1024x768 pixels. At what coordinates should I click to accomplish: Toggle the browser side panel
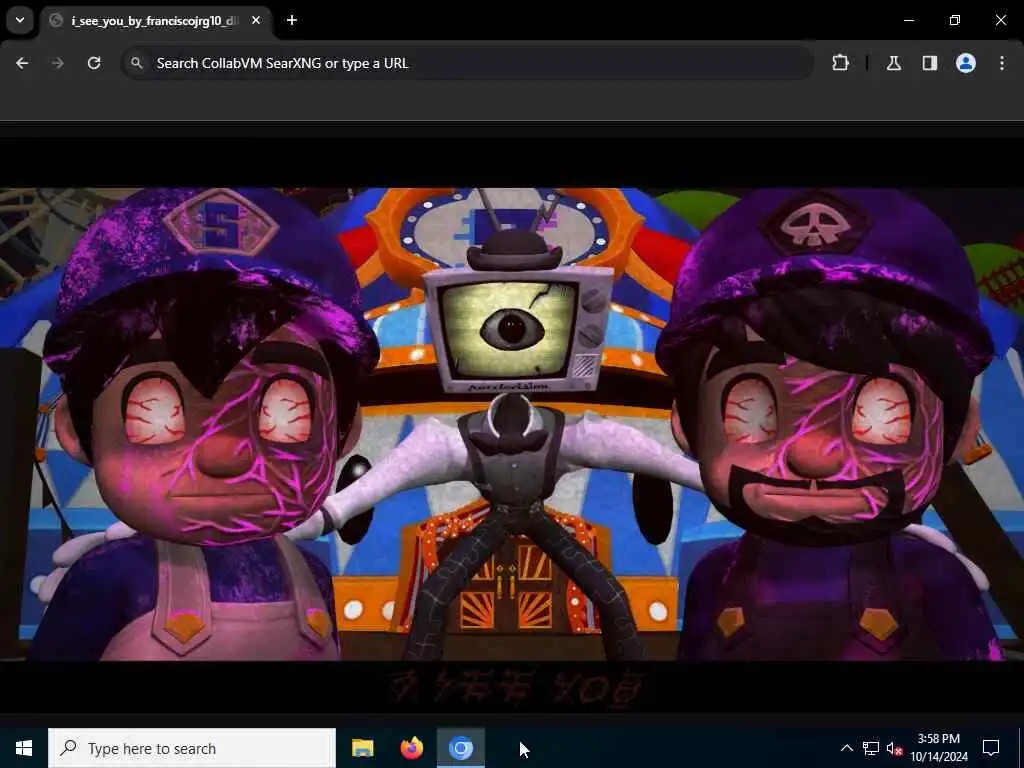(x=930, y=63)
